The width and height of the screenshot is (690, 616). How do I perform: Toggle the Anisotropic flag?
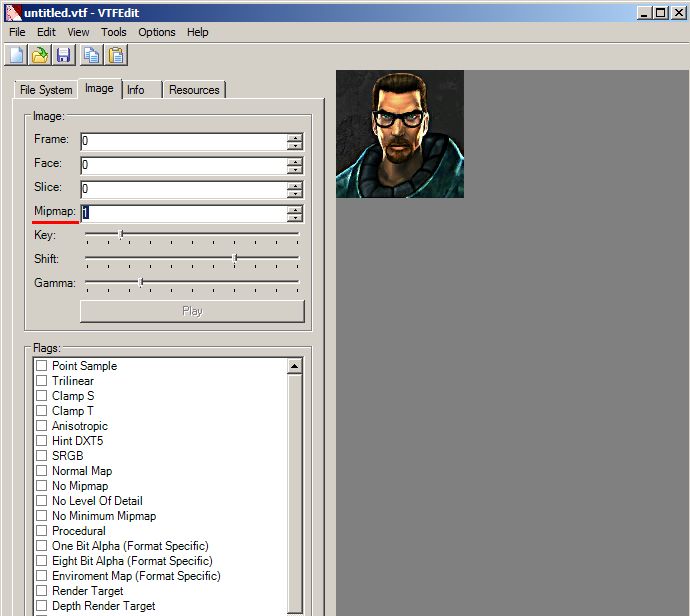pos(41,425)
